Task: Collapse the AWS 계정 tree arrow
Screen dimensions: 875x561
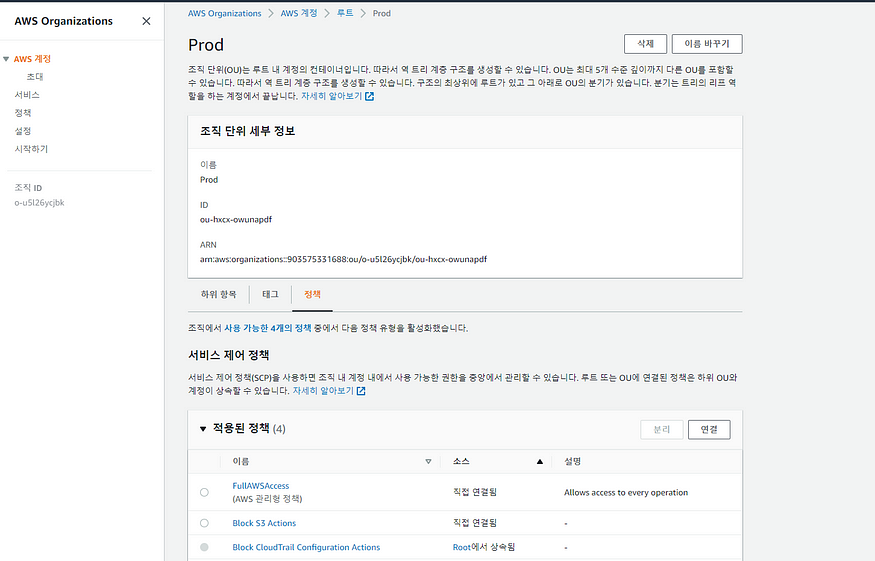Action: [x=6, y=59]
